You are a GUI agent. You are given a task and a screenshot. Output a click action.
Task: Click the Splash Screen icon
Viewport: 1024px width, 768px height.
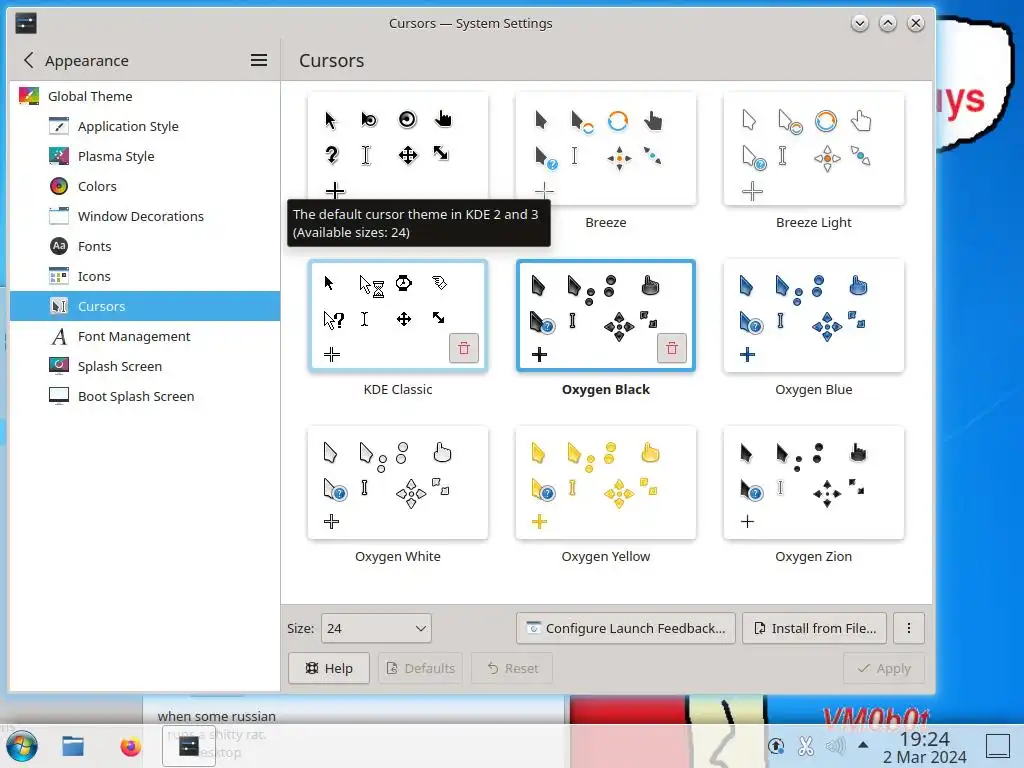(59, 366)
